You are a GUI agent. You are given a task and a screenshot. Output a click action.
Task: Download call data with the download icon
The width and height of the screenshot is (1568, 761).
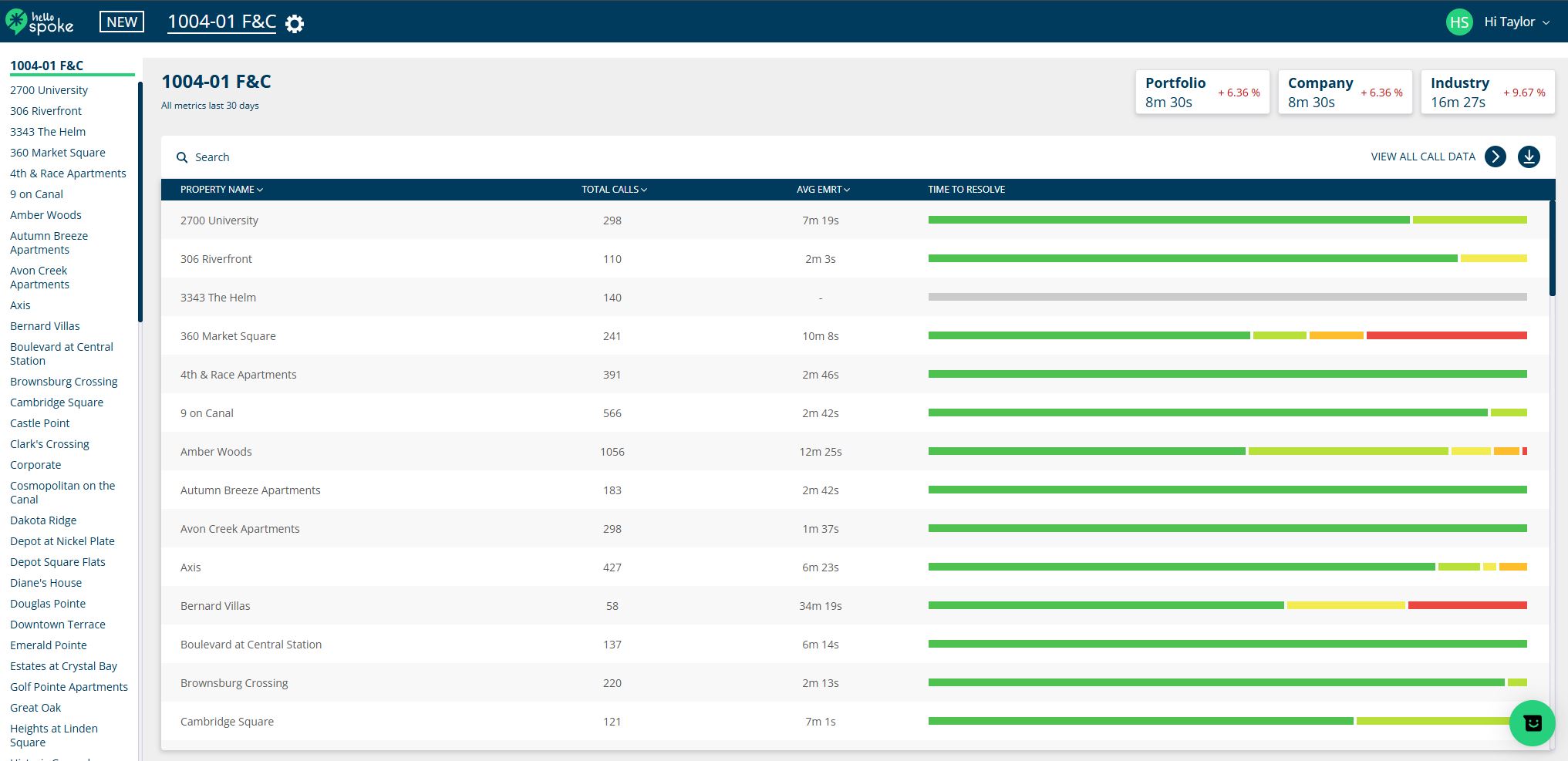coord(1529,157)
